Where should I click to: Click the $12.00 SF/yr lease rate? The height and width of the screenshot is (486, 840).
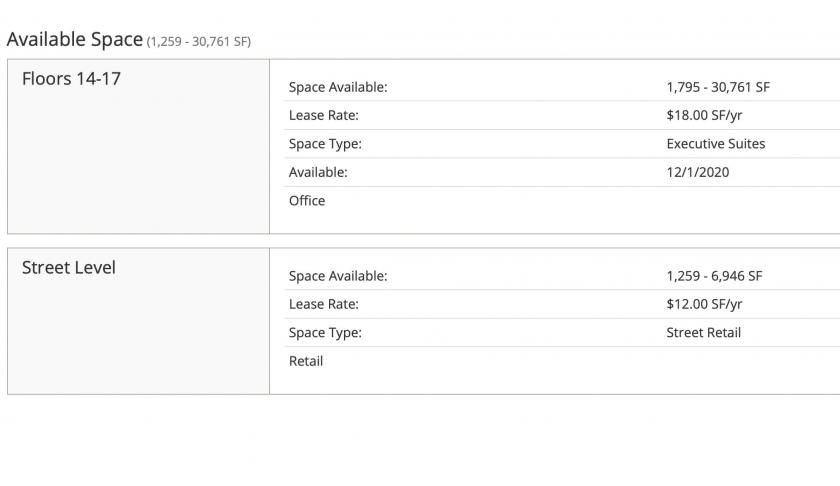pos(704,304)
